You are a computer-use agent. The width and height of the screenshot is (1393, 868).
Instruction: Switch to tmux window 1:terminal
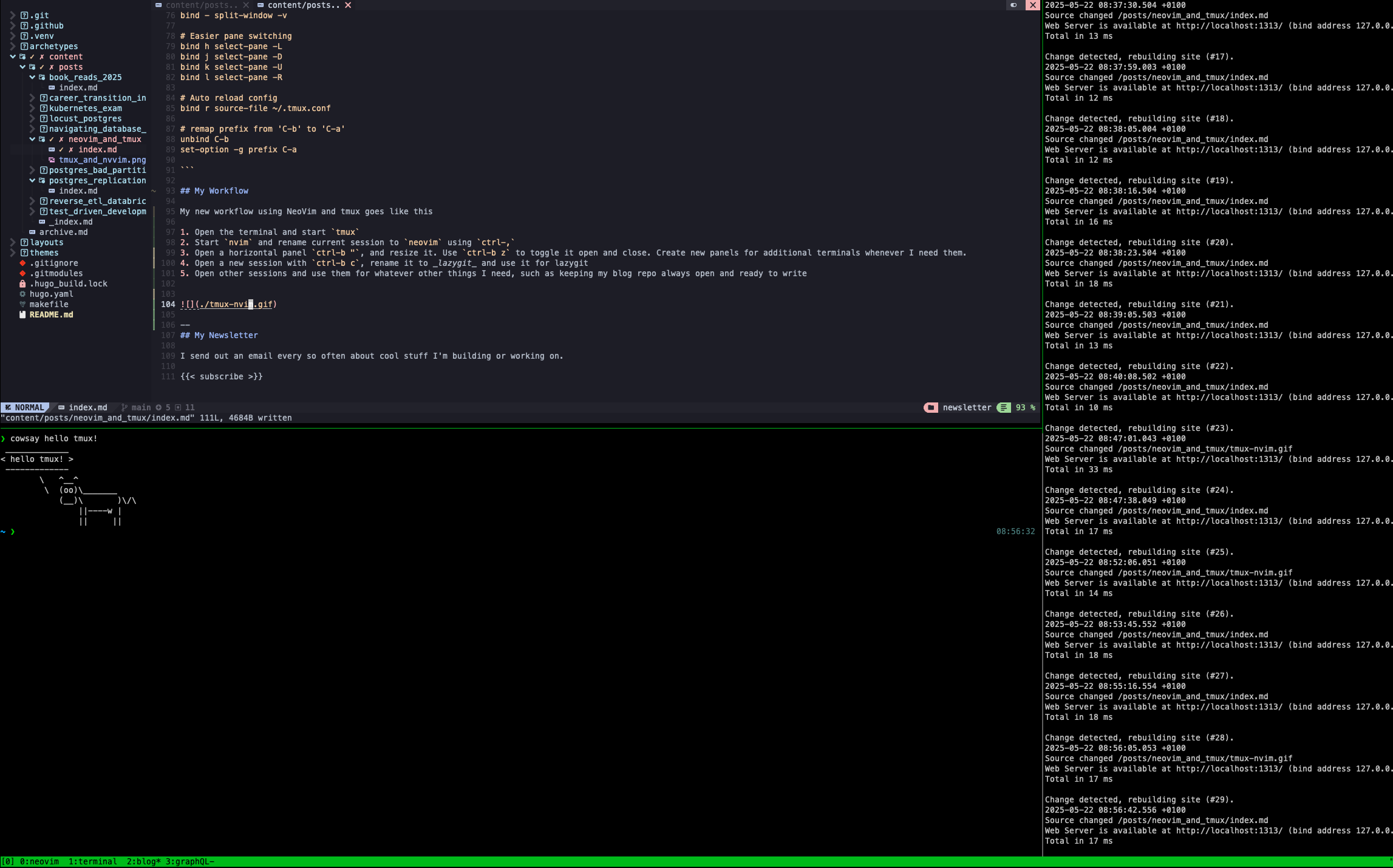tap(92, 862)
